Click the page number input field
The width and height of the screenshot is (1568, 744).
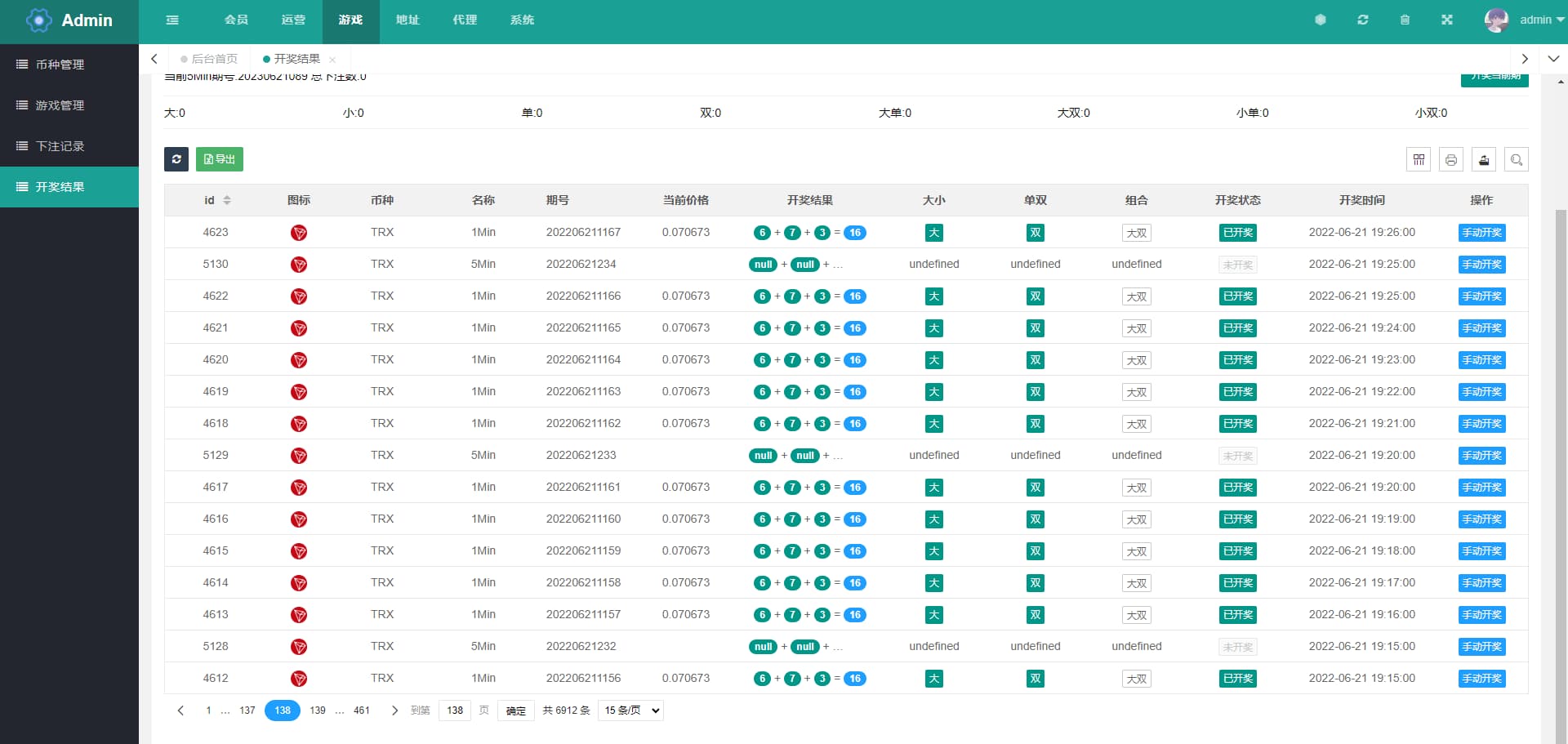(455, 711)
